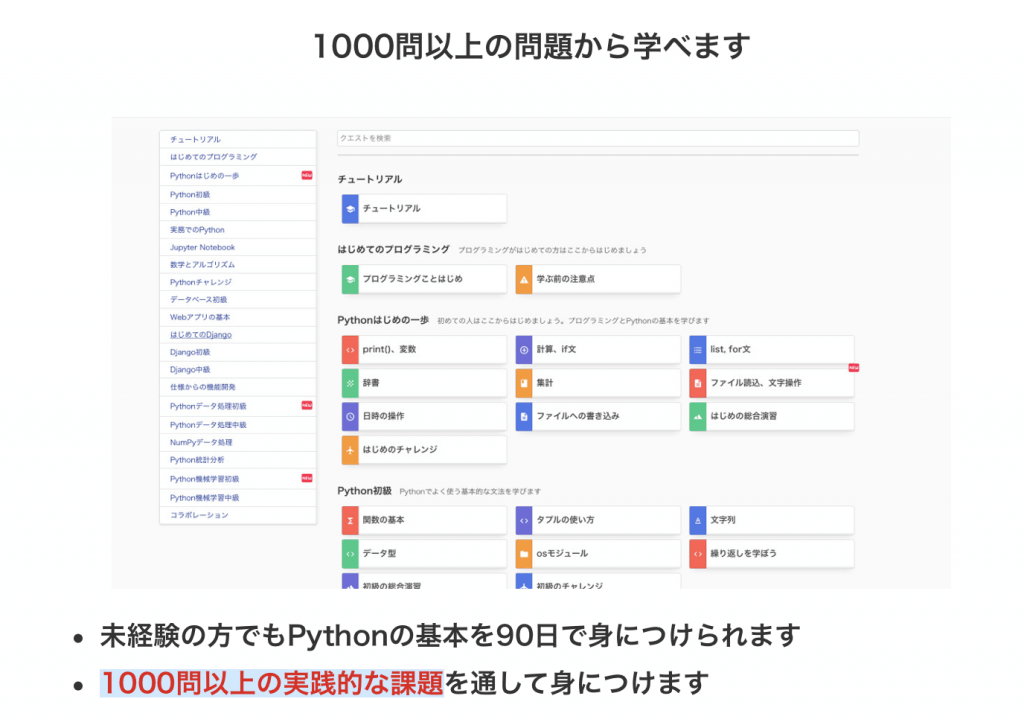Click the code brackets icon on print()、変数
The image size is (1024, 725).
click(350, 350)
